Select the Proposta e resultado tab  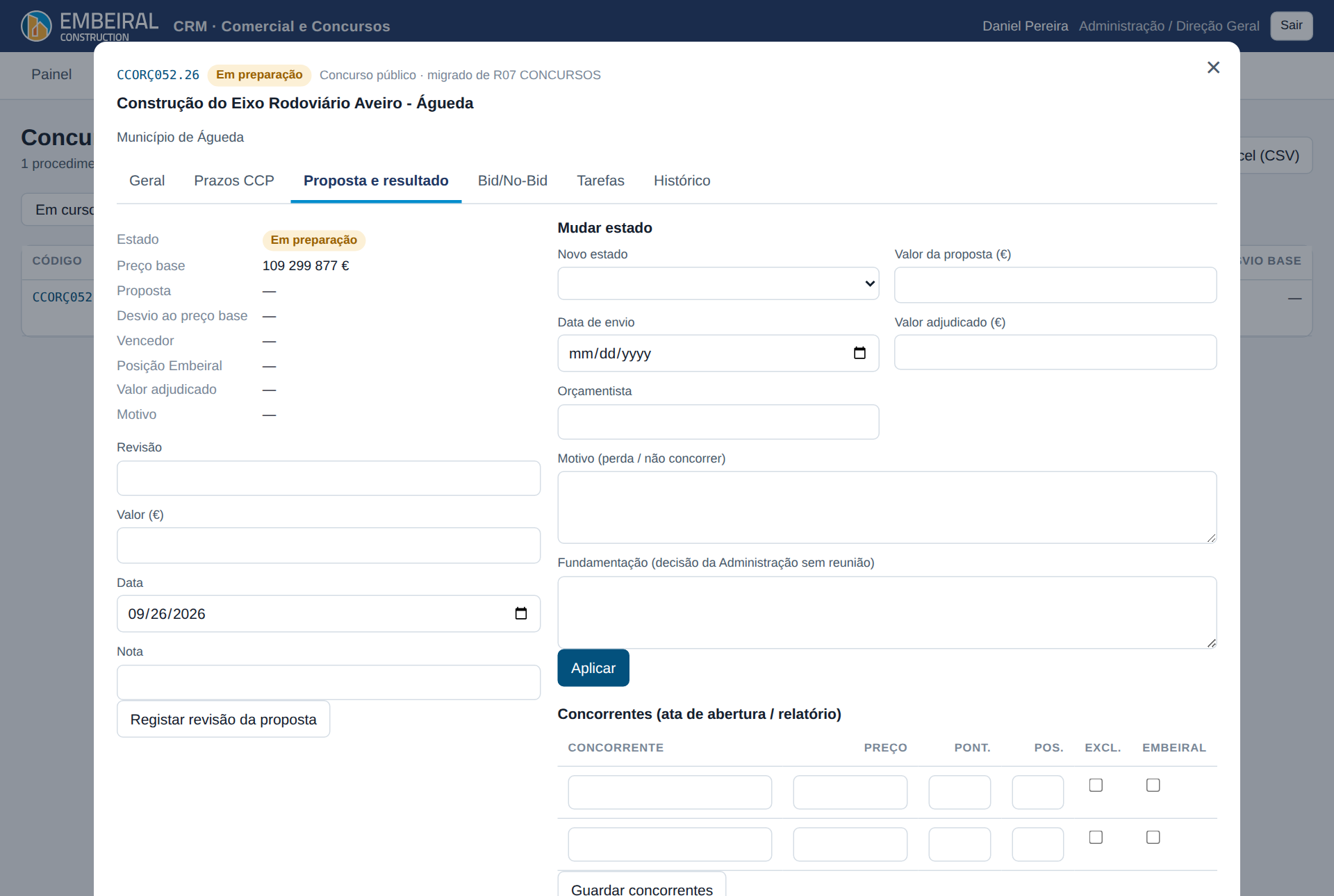click(376, 181)
